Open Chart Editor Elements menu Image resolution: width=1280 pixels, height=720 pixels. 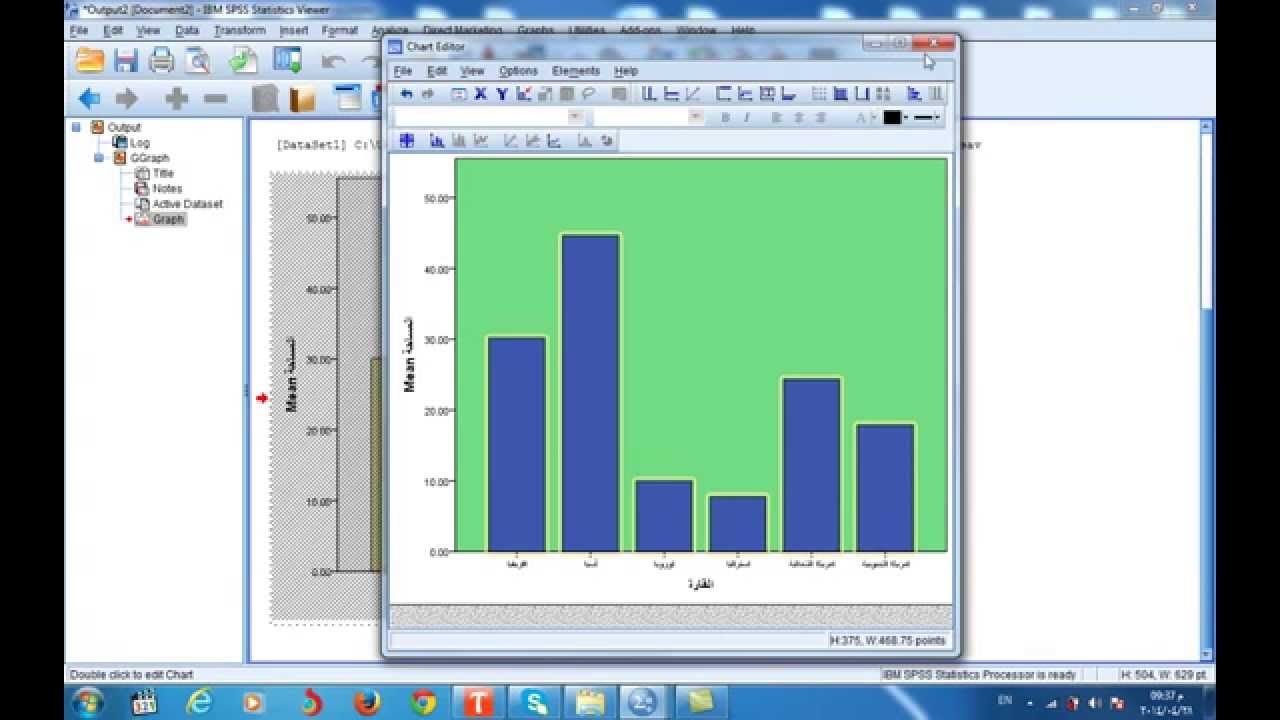pyautogui.click(x=576, y=71)
